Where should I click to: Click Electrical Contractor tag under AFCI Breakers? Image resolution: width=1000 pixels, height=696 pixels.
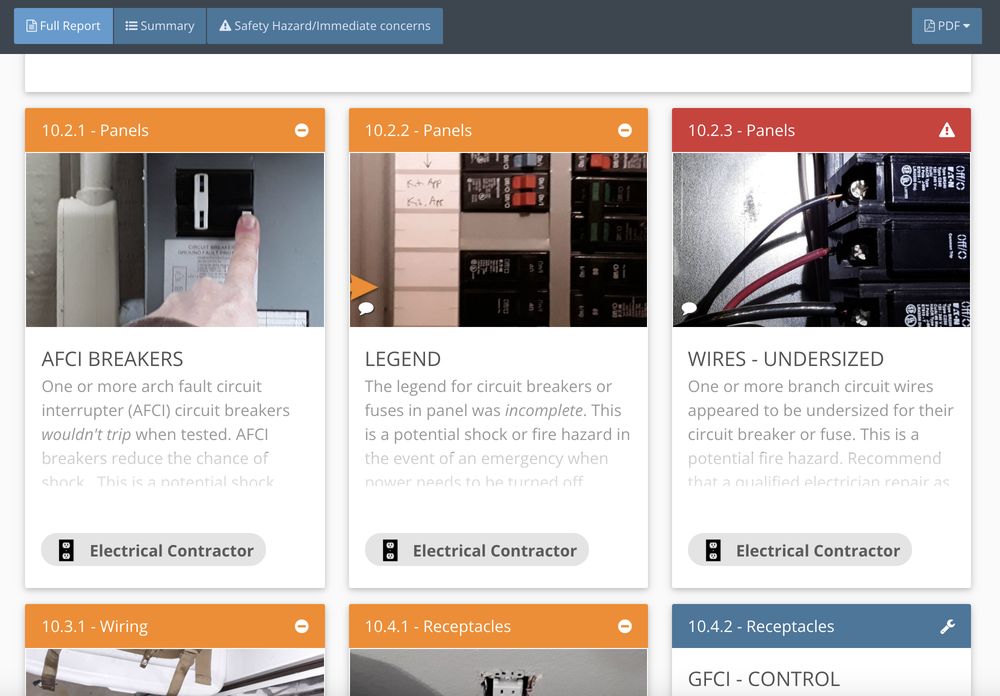(x=154, y=550)
